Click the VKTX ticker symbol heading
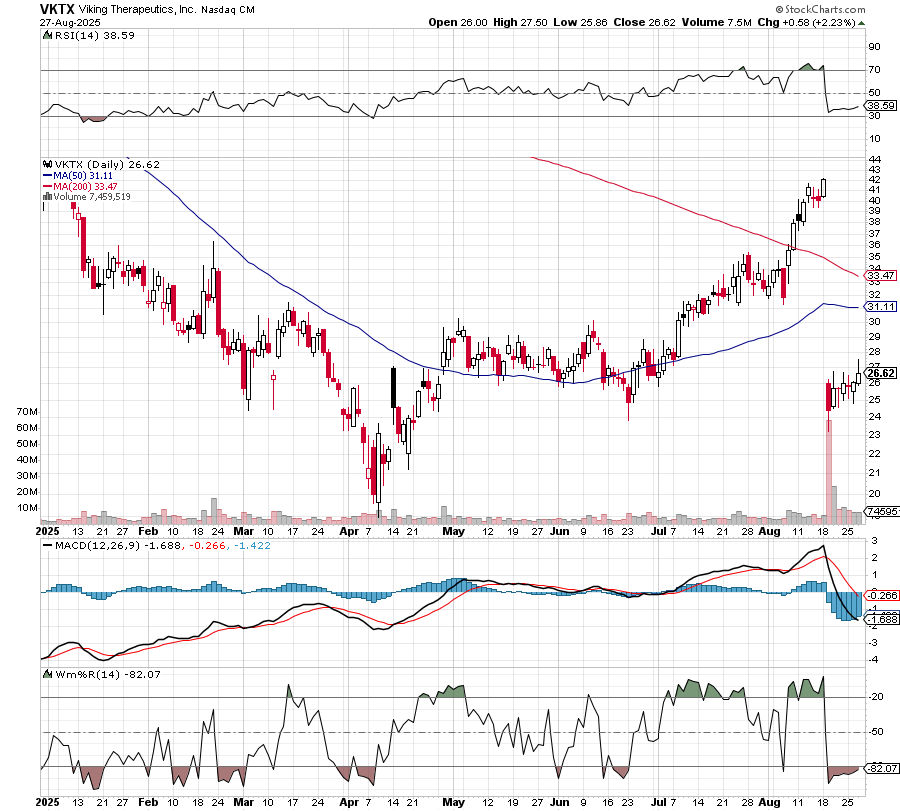900x811 pixels. tap(57, 9)
